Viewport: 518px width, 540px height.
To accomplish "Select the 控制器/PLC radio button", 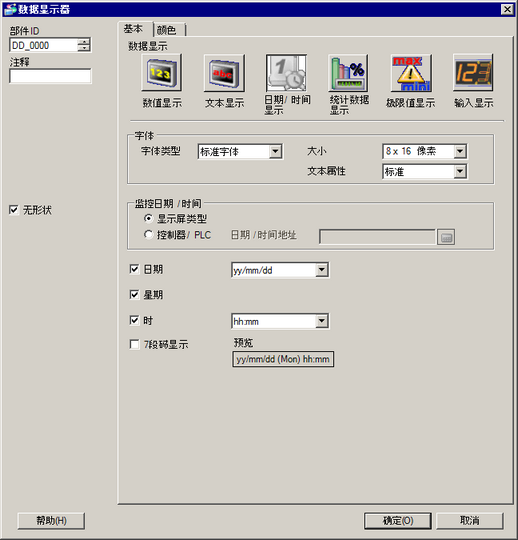I will click(x=148, y=235).
